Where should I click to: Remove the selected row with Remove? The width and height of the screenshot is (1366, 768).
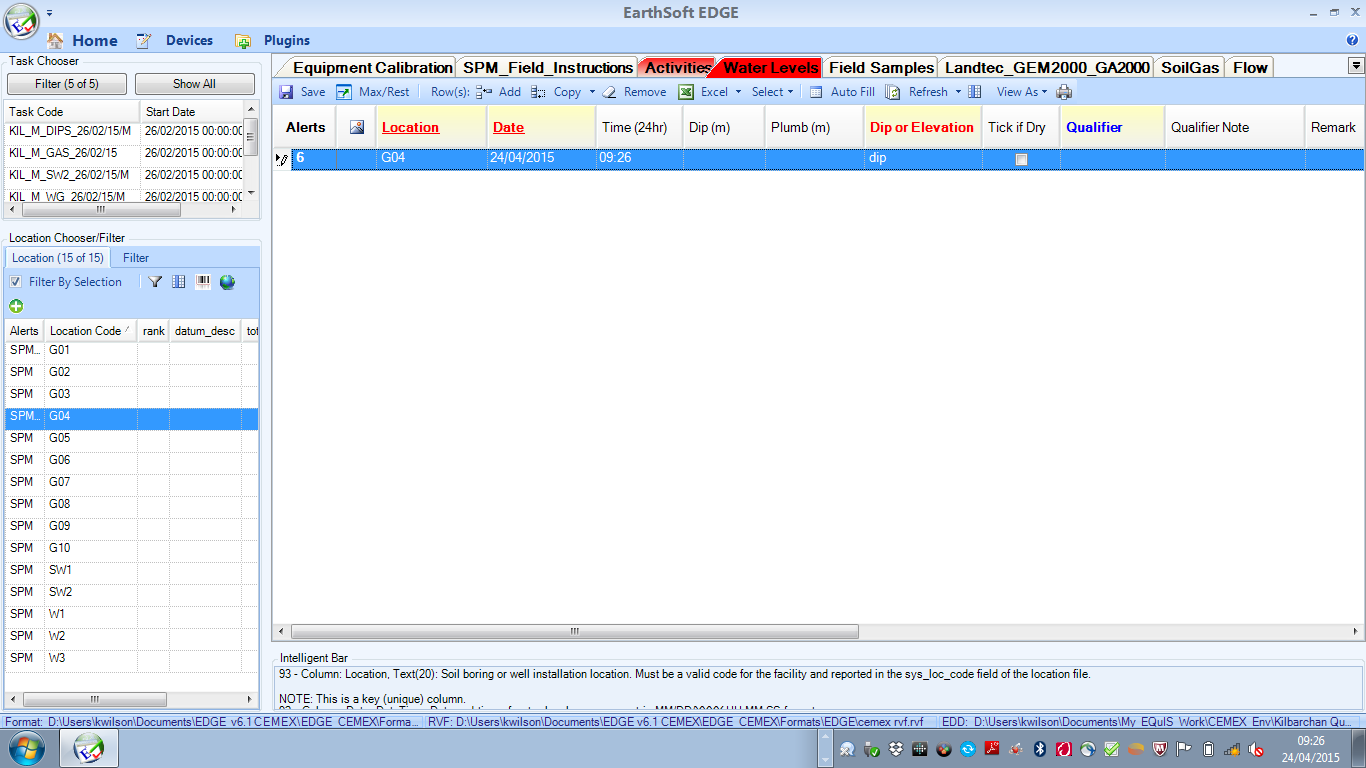point(634,92)
